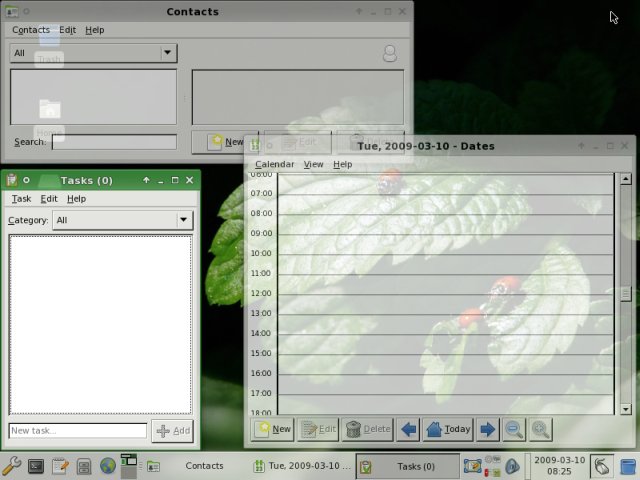Open the web browser globe icon
Image resolution: width=640 pixels, height=480 pixels.
click(x=108, y=466)
